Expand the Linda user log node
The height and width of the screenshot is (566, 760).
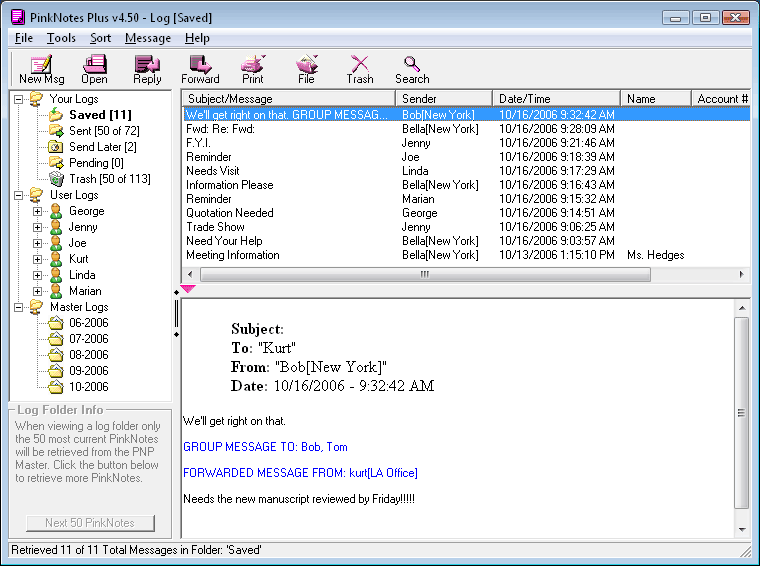[37, 275]
